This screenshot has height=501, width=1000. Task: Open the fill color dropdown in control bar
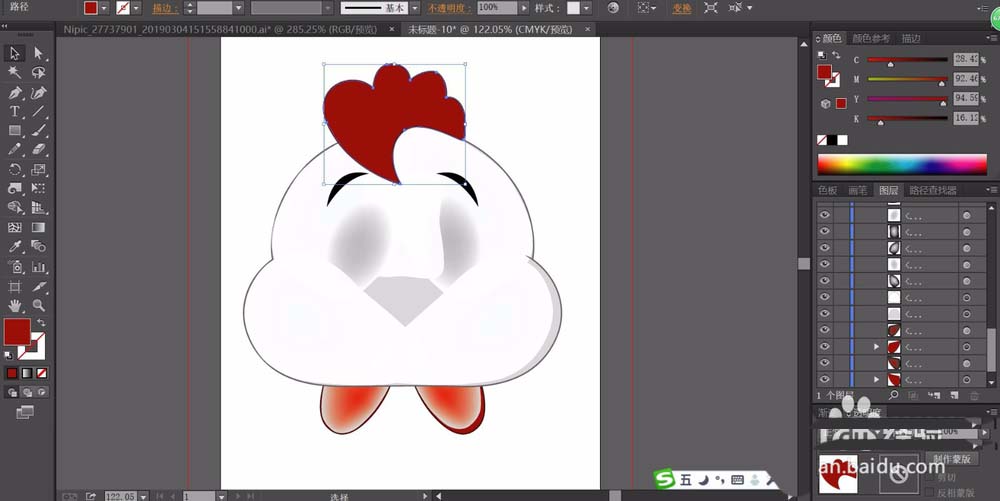pyautogui.click(x=105, y=8)
